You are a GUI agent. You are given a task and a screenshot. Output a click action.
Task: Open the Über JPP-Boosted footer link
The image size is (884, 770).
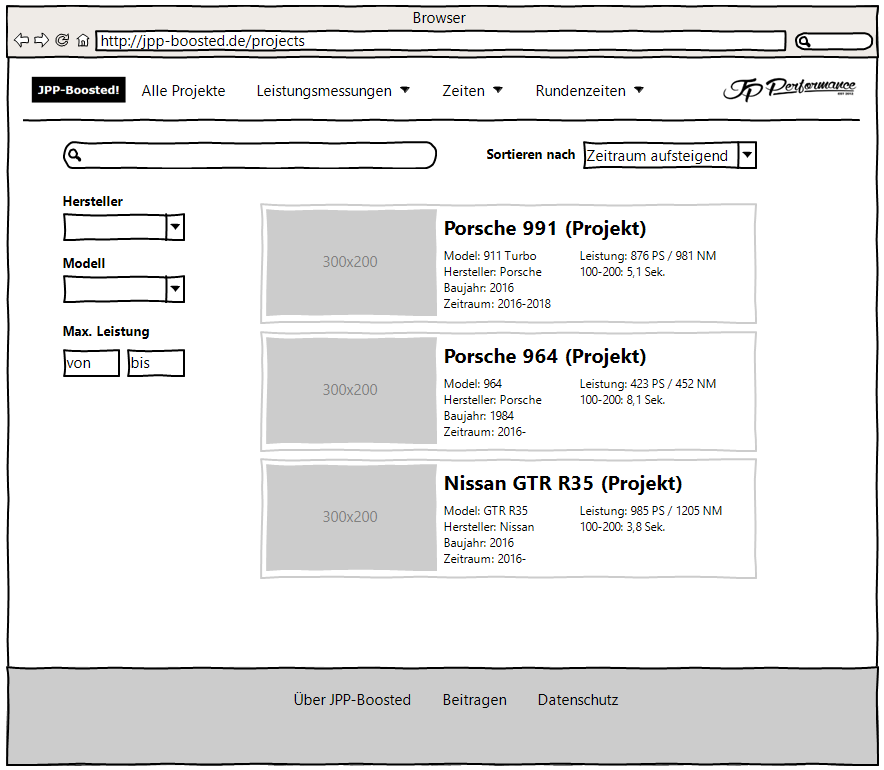coord(352,700)
